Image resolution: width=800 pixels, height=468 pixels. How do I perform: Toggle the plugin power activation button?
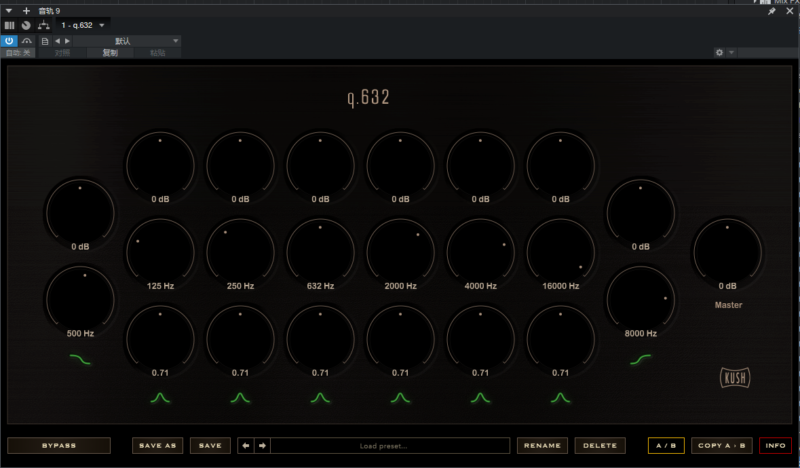point(9,41)
